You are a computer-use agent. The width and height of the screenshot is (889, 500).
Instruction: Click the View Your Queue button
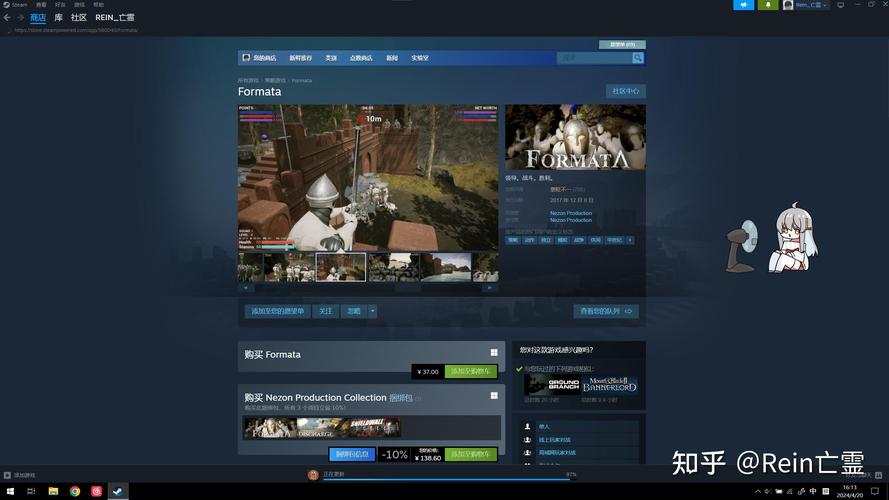(606, 311)
